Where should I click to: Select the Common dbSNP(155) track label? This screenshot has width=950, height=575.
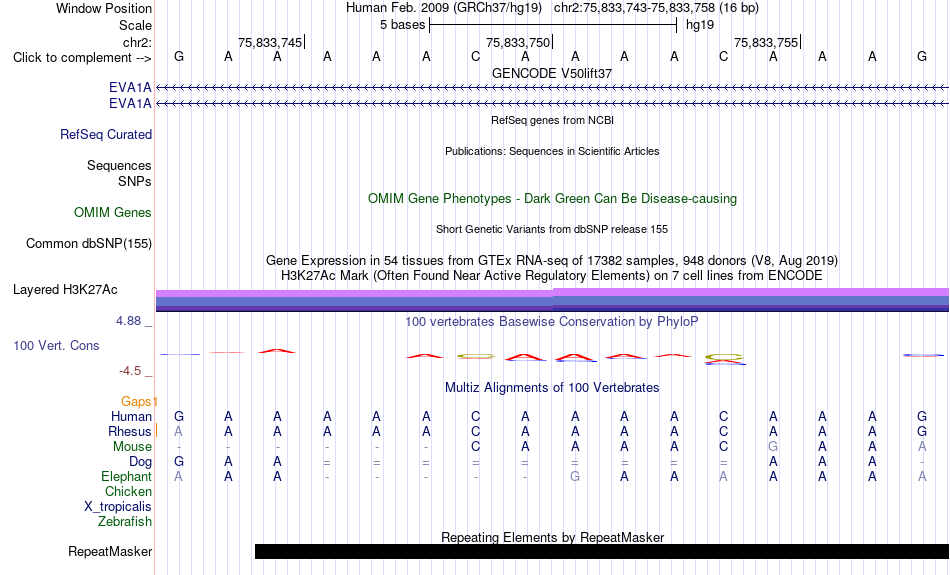89,244
